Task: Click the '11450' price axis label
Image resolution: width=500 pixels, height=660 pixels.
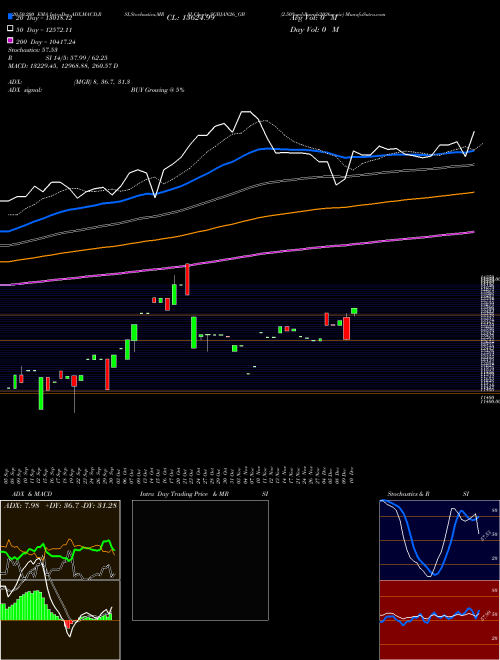Action: pyautogui.click(x=488, y=397)
